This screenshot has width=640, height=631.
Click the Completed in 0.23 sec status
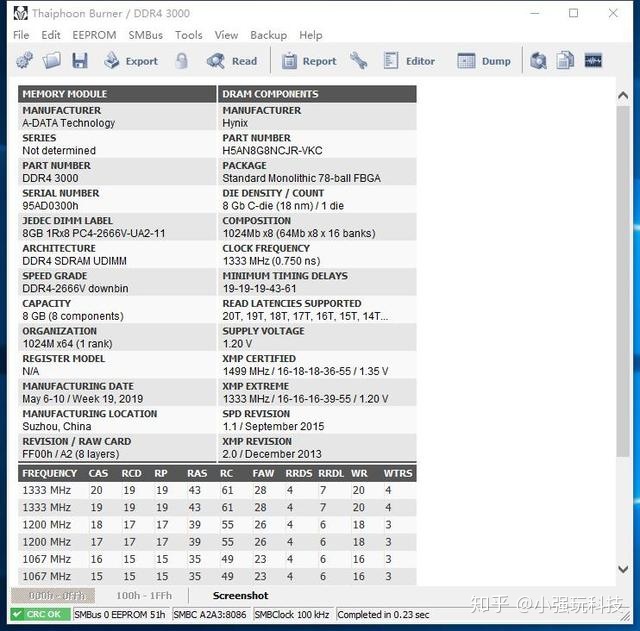[383, 614]
